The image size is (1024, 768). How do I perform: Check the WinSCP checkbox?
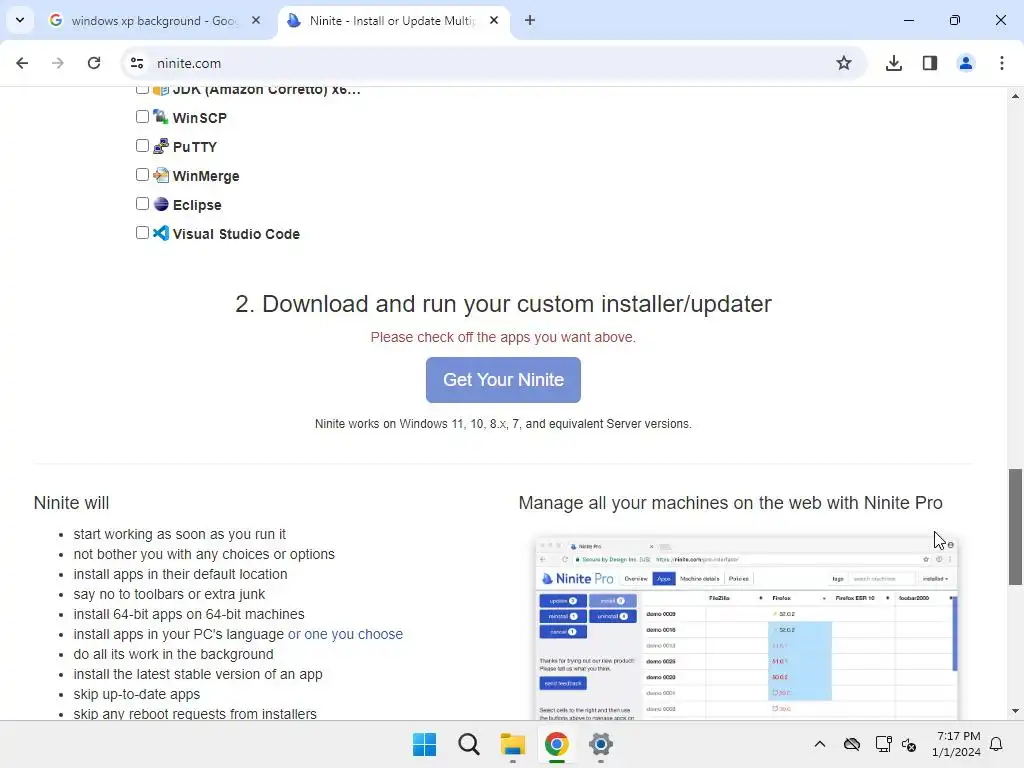[142, 117]
